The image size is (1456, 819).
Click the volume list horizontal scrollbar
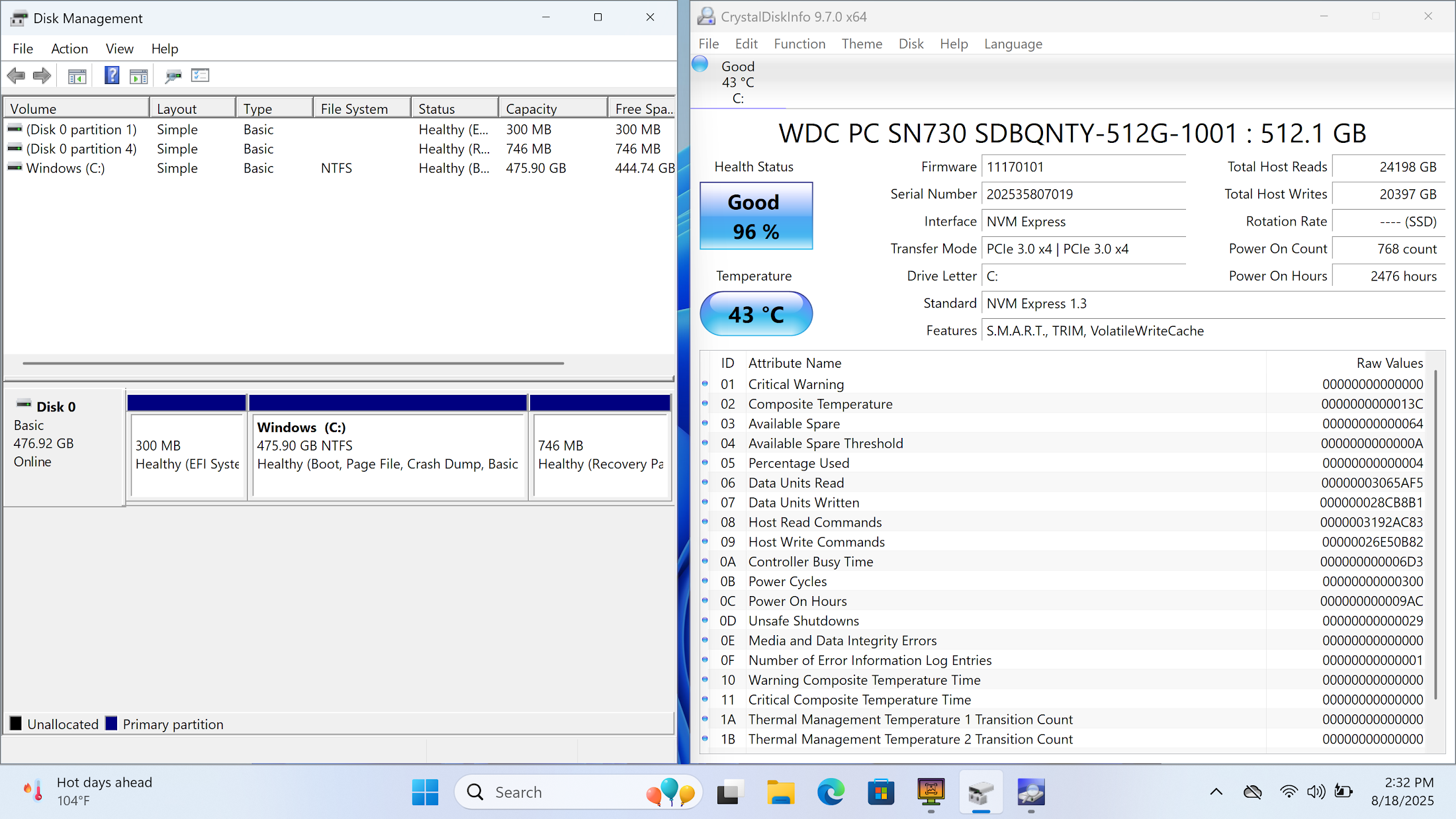point(293,363)
